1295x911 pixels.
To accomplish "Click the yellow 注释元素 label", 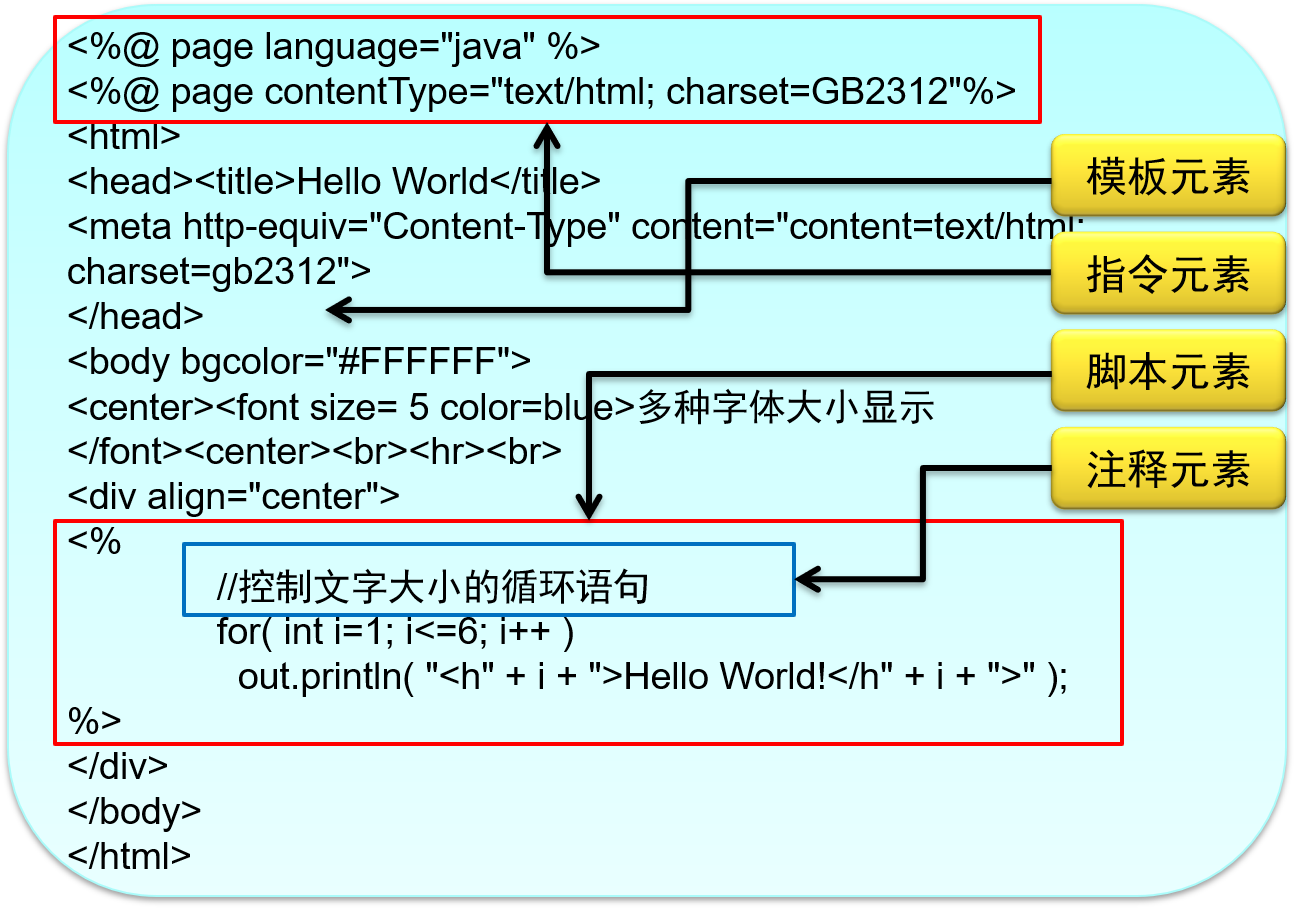I will point(1168,468).
